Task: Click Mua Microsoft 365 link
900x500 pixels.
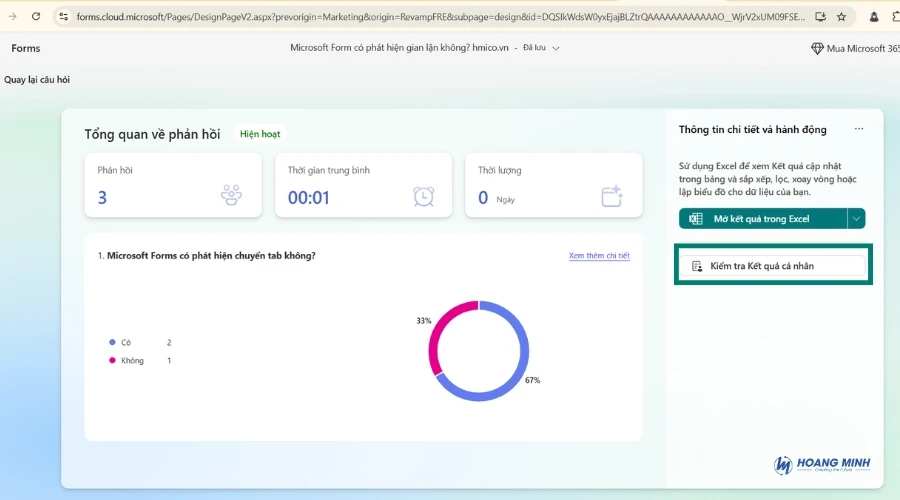Action: [x=863, y=48]
